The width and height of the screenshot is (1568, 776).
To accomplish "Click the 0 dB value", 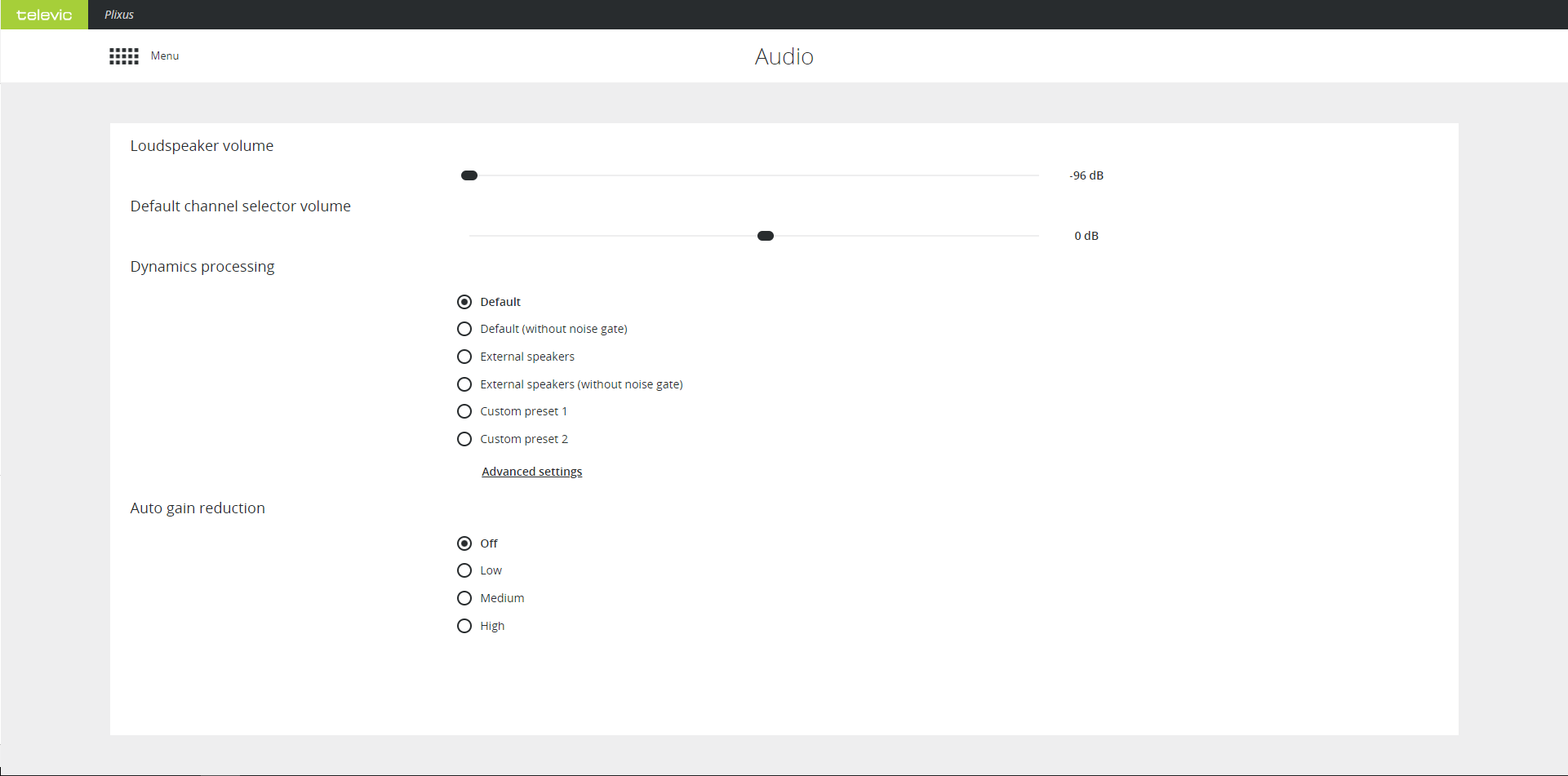I will pos(1086,236).
